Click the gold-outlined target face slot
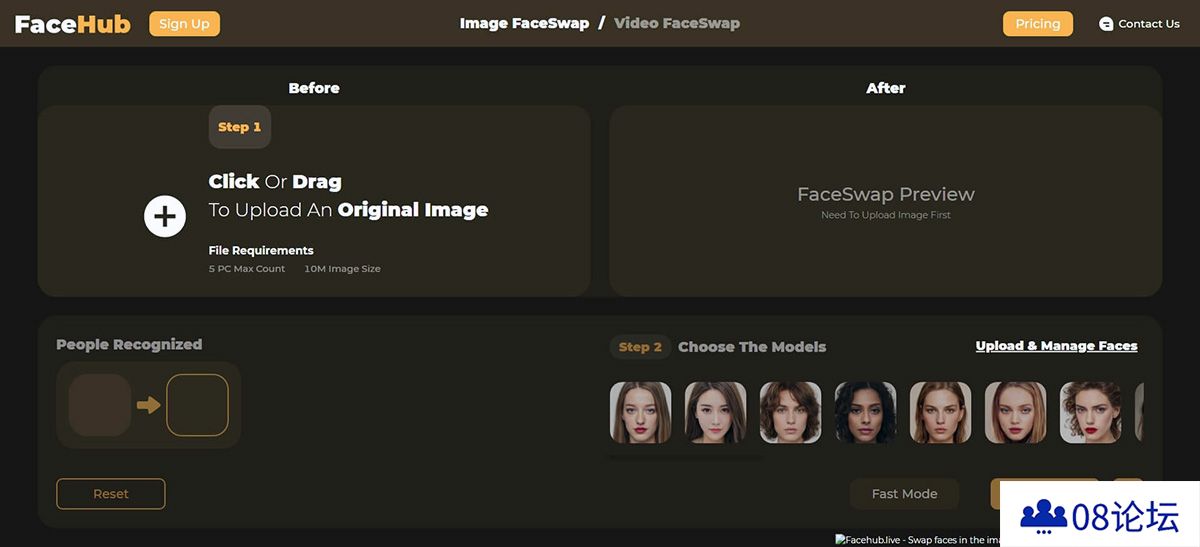The height and width of the screenshot is (547, 1200). click(197, 405)
